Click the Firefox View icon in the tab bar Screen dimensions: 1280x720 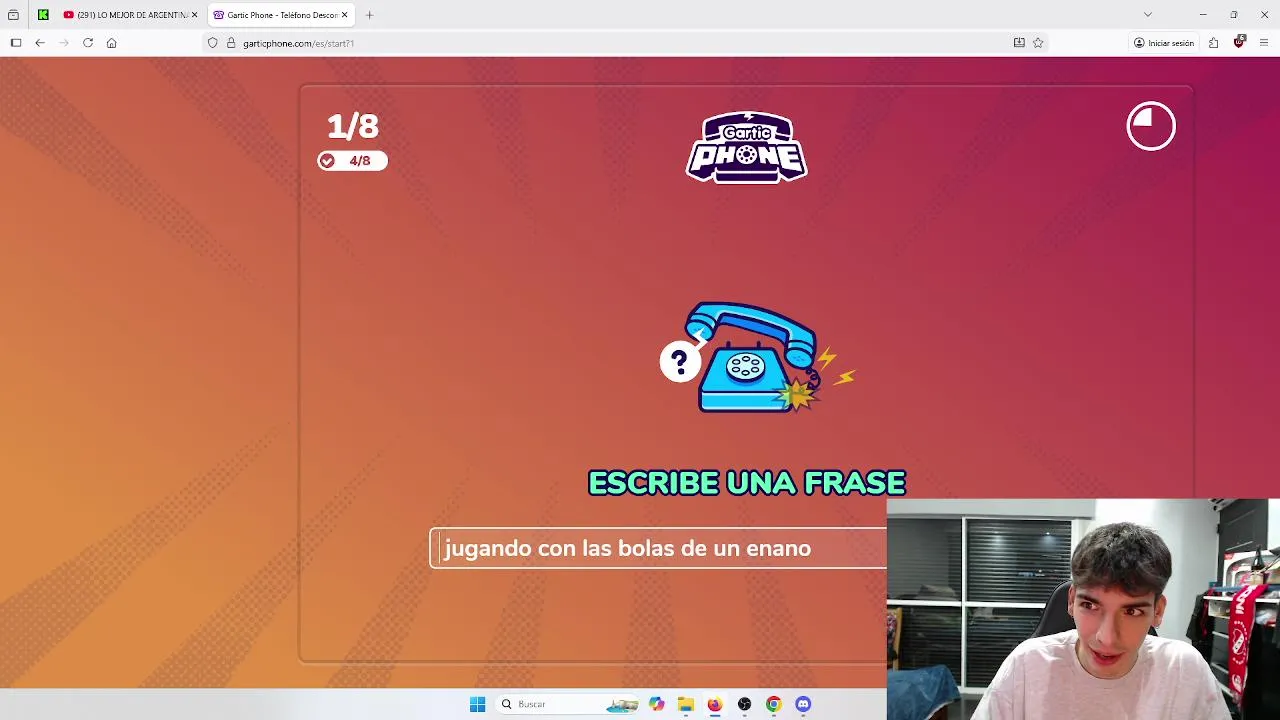point(13,15)
